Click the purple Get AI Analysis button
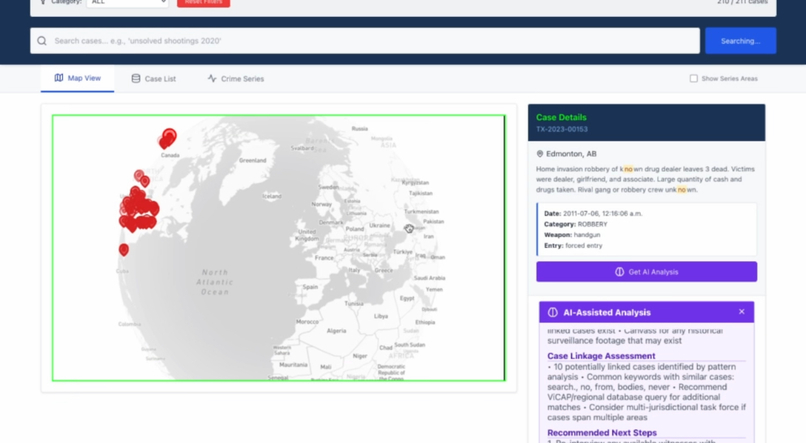Screen dimensions: 806x443 coord(646,272)
